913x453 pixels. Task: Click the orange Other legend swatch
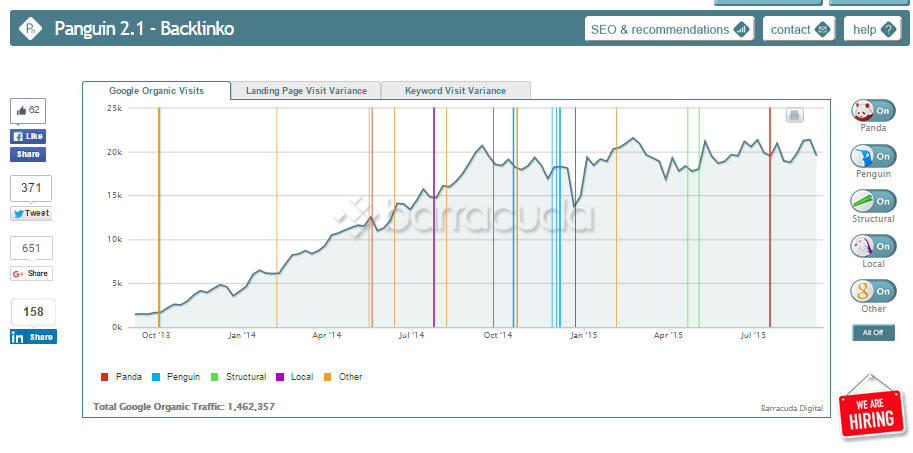coord(327,377)
